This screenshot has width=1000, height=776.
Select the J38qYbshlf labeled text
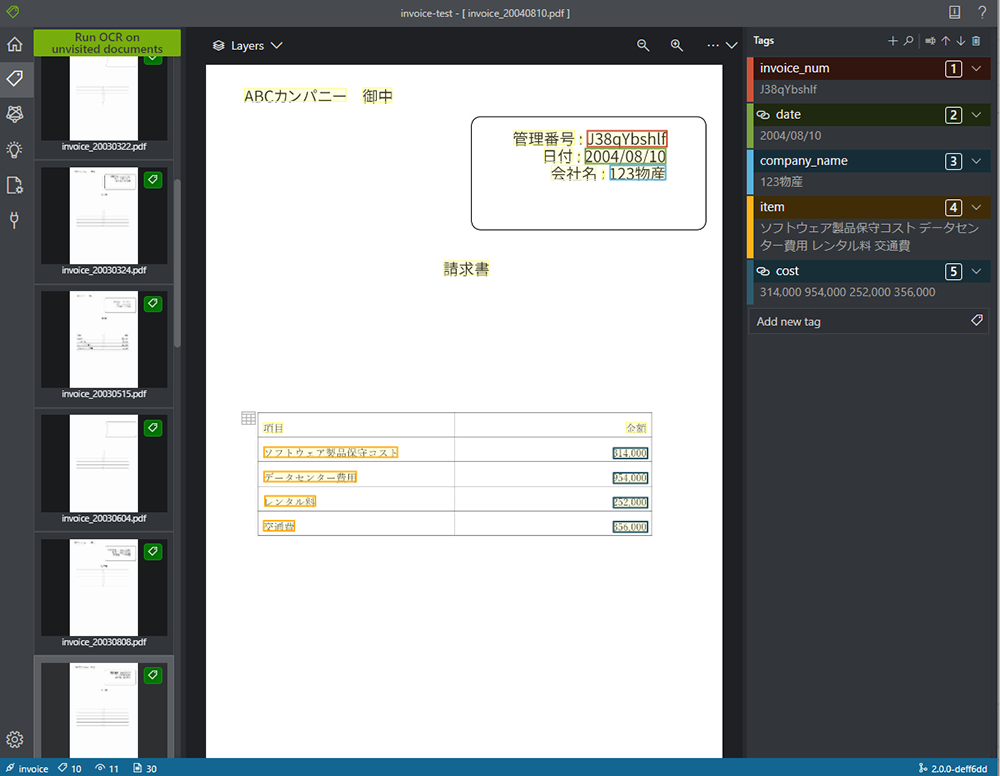627,138
